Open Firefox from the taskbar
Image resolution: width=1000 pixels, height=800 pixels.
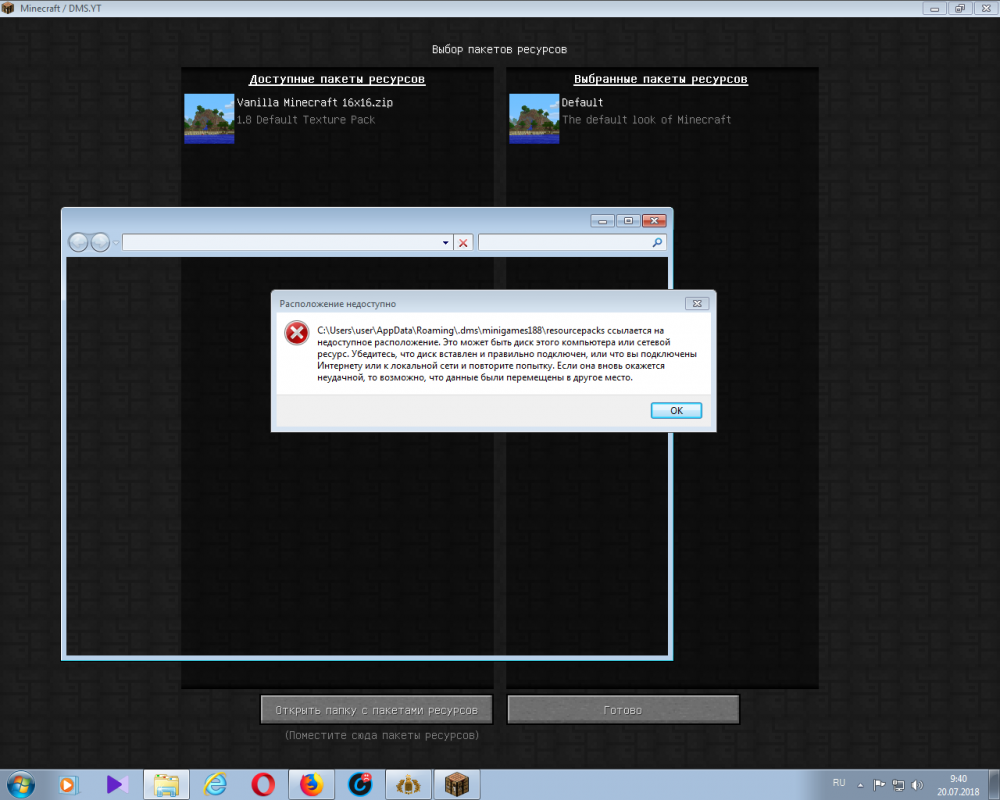point(311,784)
